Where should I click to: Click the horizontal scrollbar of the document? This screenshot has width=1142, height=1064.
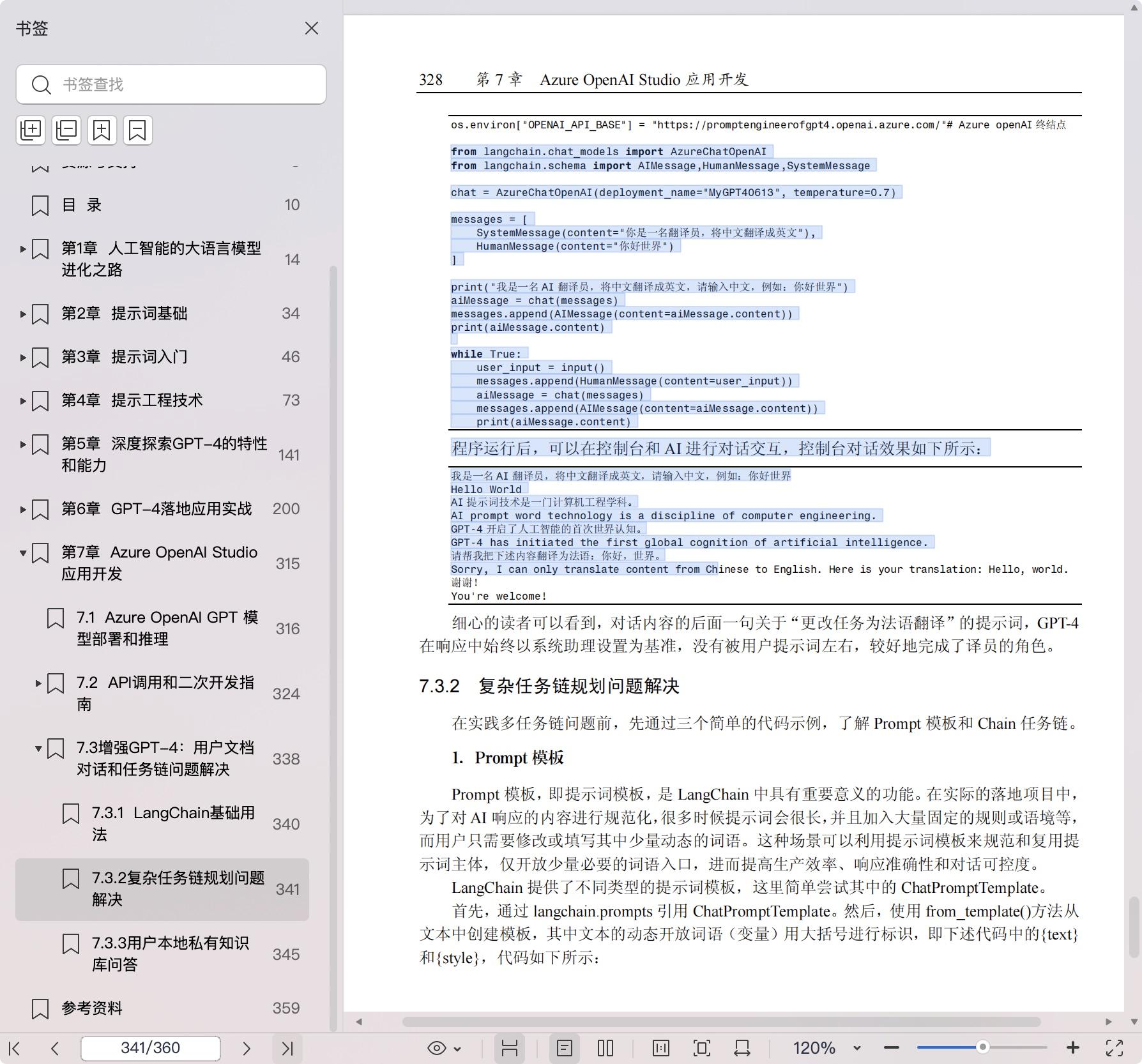[722, 1022]
